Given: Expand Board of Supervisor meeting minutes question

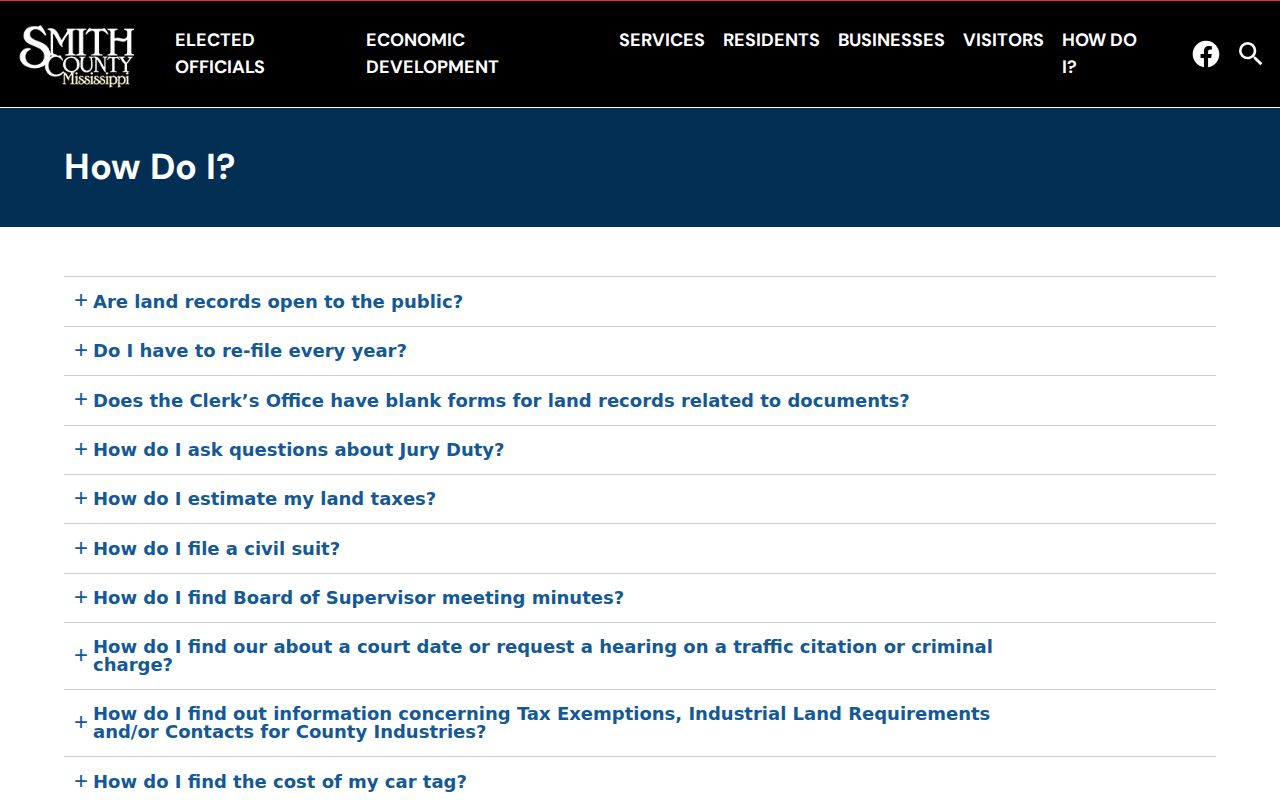Looking at the screenshot, I should (358, 598).
